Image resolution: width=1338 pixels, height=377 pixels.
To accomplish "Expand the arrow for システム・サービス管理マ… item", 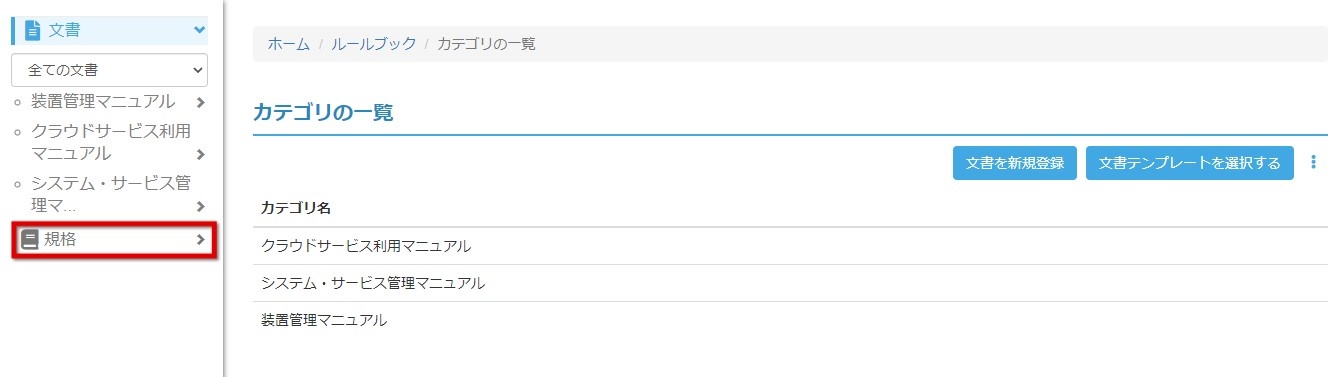I will [x=201, y=206].
